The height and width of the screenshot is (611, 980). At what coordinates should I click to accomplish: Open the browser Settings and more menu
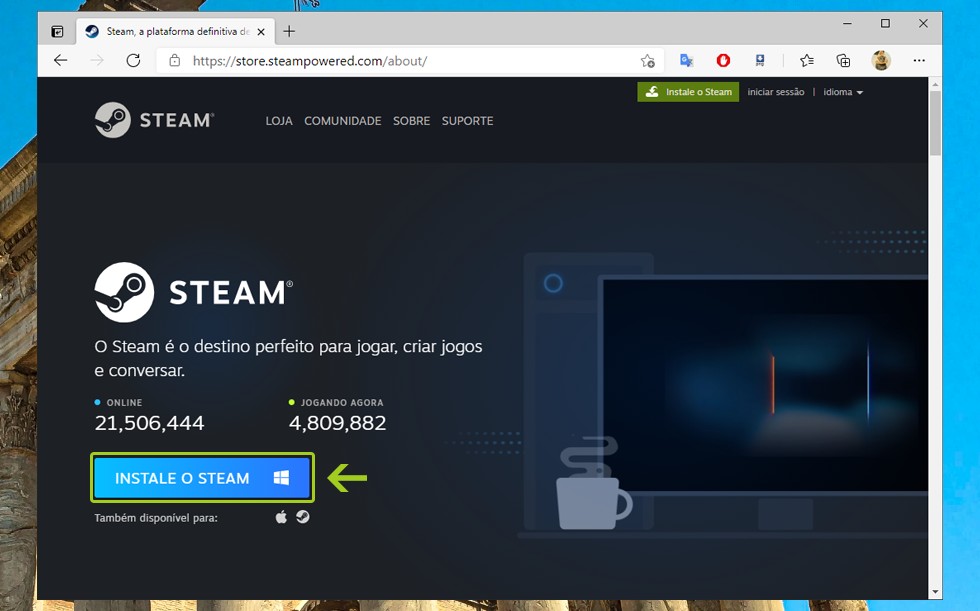919,60
